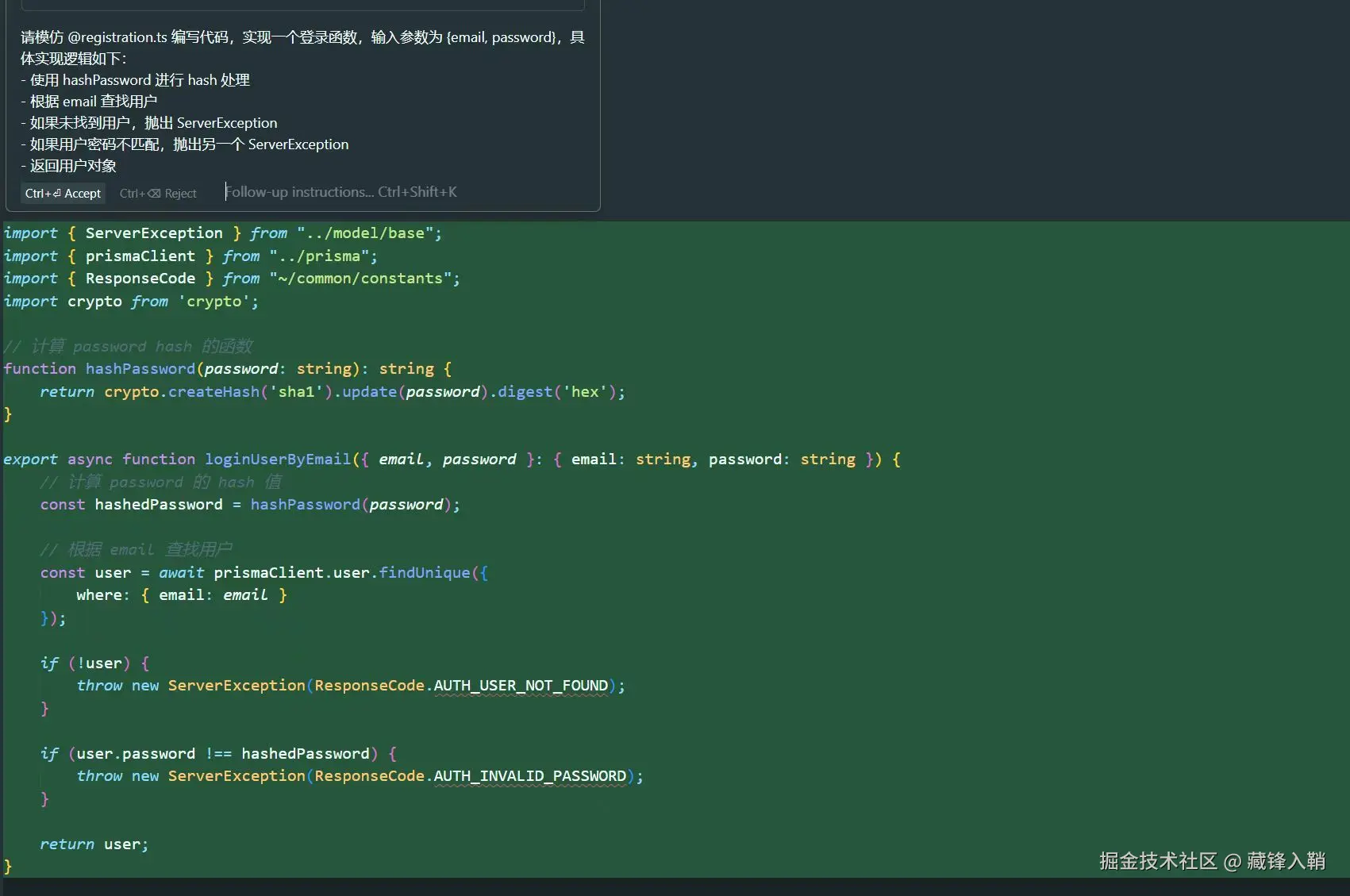The width and height of the screenshot is (1350, 896).
Task: Click the prompt line '如果未找到用户，抛出 ServerException'
Action: click(x=149, y=122)
